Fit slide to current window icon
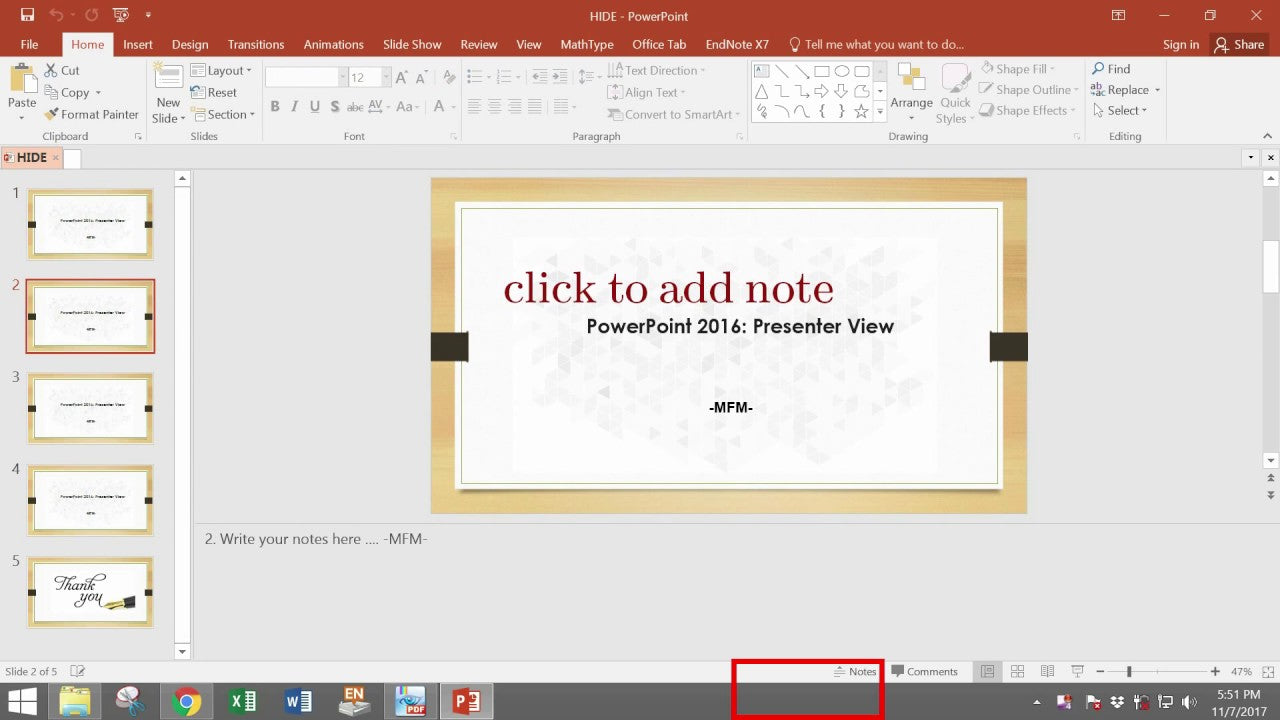This screenshot has width=1280, height=720. click(1268, 672)
